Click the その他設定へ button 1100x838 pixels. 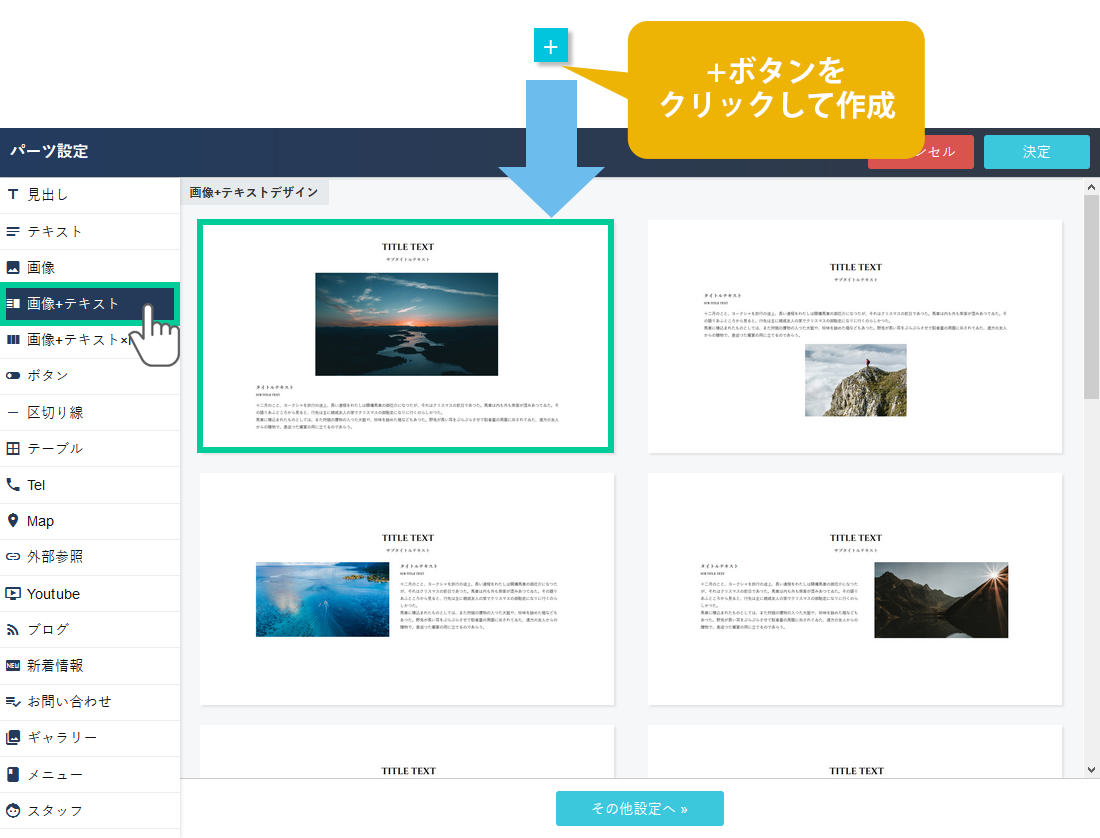pos(639,809)
